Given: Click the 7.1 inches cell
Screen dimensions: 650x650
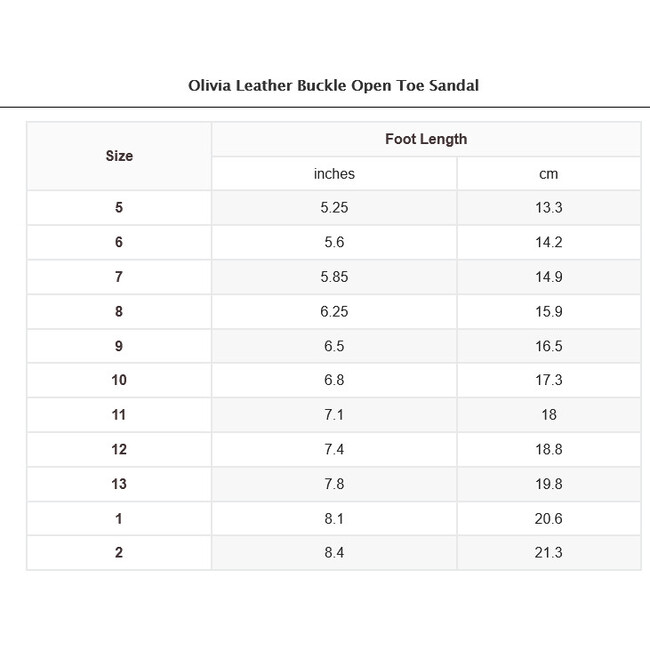Looking at the screenshot, I should pyautogui.click(x=334, y=415).
